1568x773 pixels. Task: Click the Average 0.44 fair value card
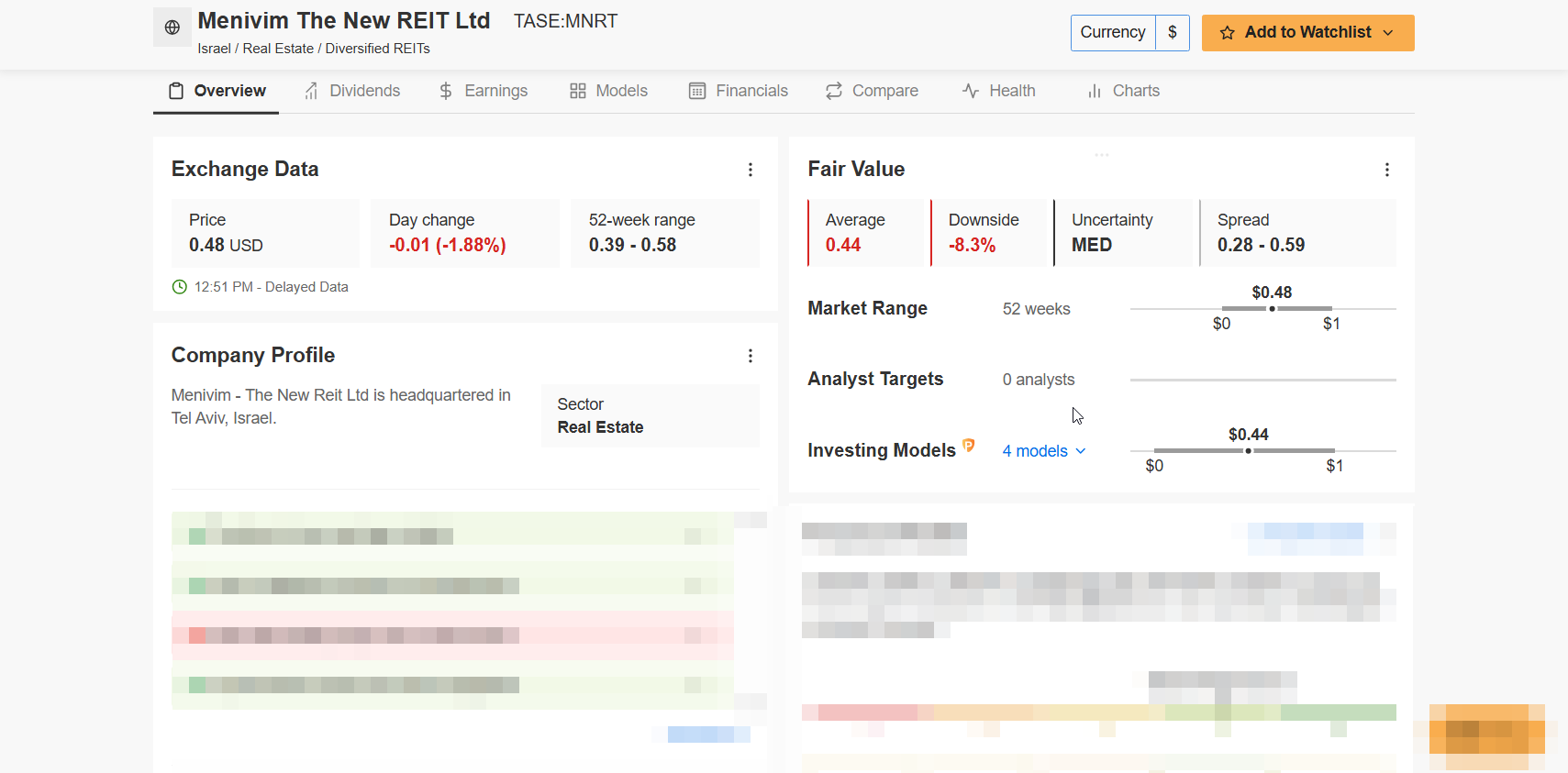(x=865, y=233)
